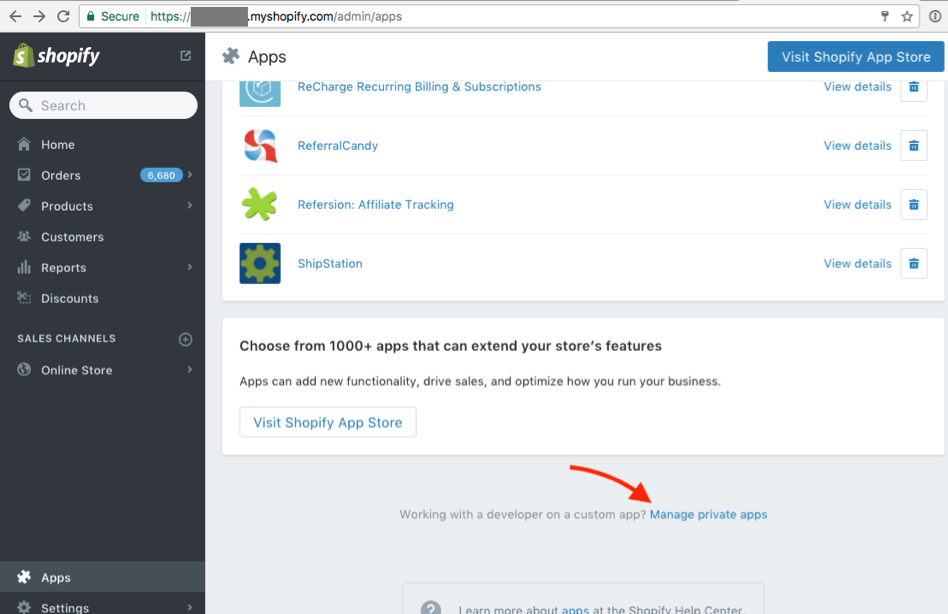The image size is (948, 614).
Task: Click the key icon in the address bar
Action: (885, 16)
